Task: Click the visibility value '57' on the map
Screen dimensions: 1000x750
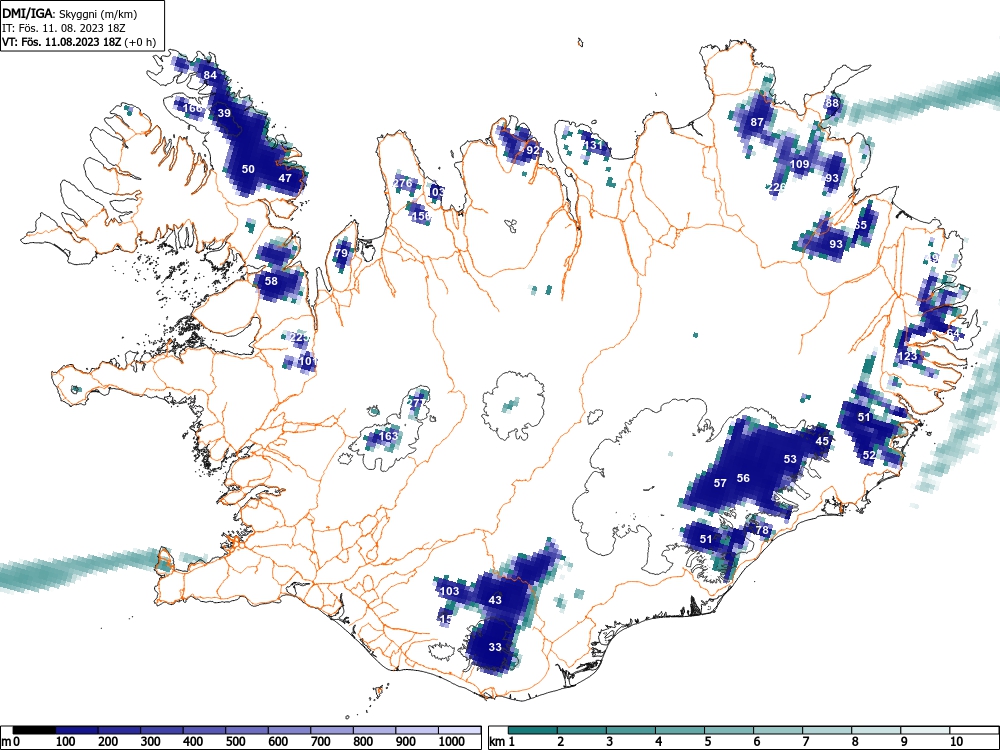Action: pyautogui.click(x=720, y=483)
